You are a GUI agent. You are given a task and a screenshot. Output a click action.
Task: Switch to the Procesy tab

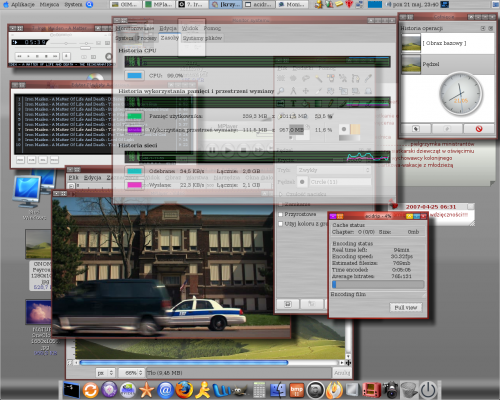click(x=147, y=38)
